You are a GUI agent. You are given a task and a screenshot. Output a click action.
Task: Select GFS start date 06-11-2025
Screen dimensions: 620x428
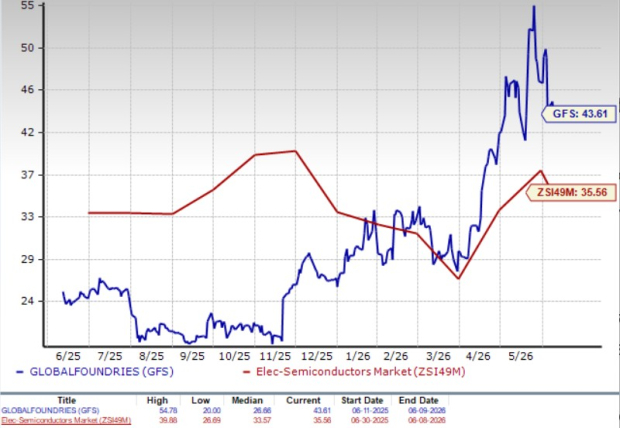coord(370,411)
